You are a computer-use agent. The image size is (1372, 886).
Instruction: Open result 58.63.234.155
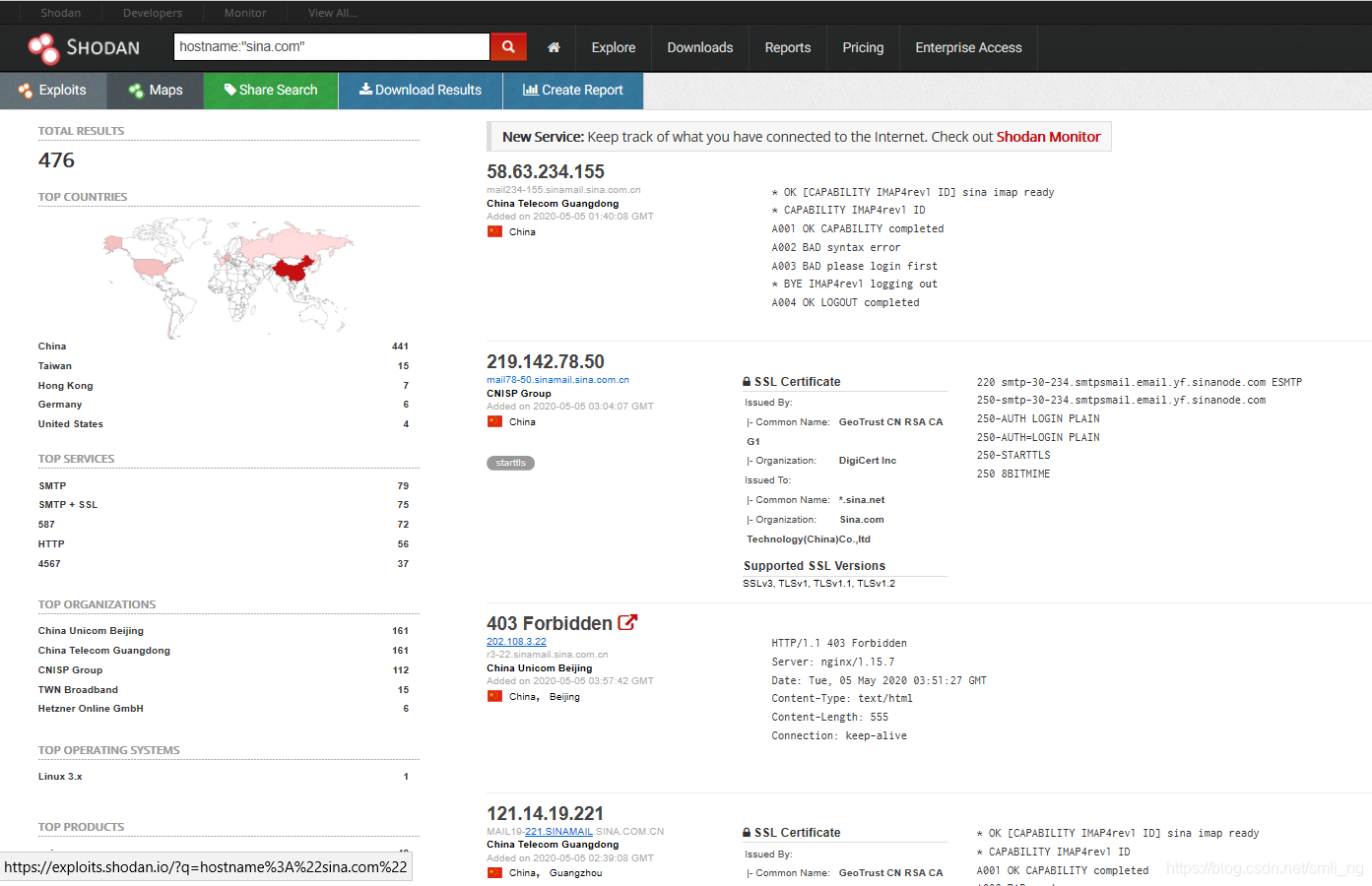coord(546,171)
